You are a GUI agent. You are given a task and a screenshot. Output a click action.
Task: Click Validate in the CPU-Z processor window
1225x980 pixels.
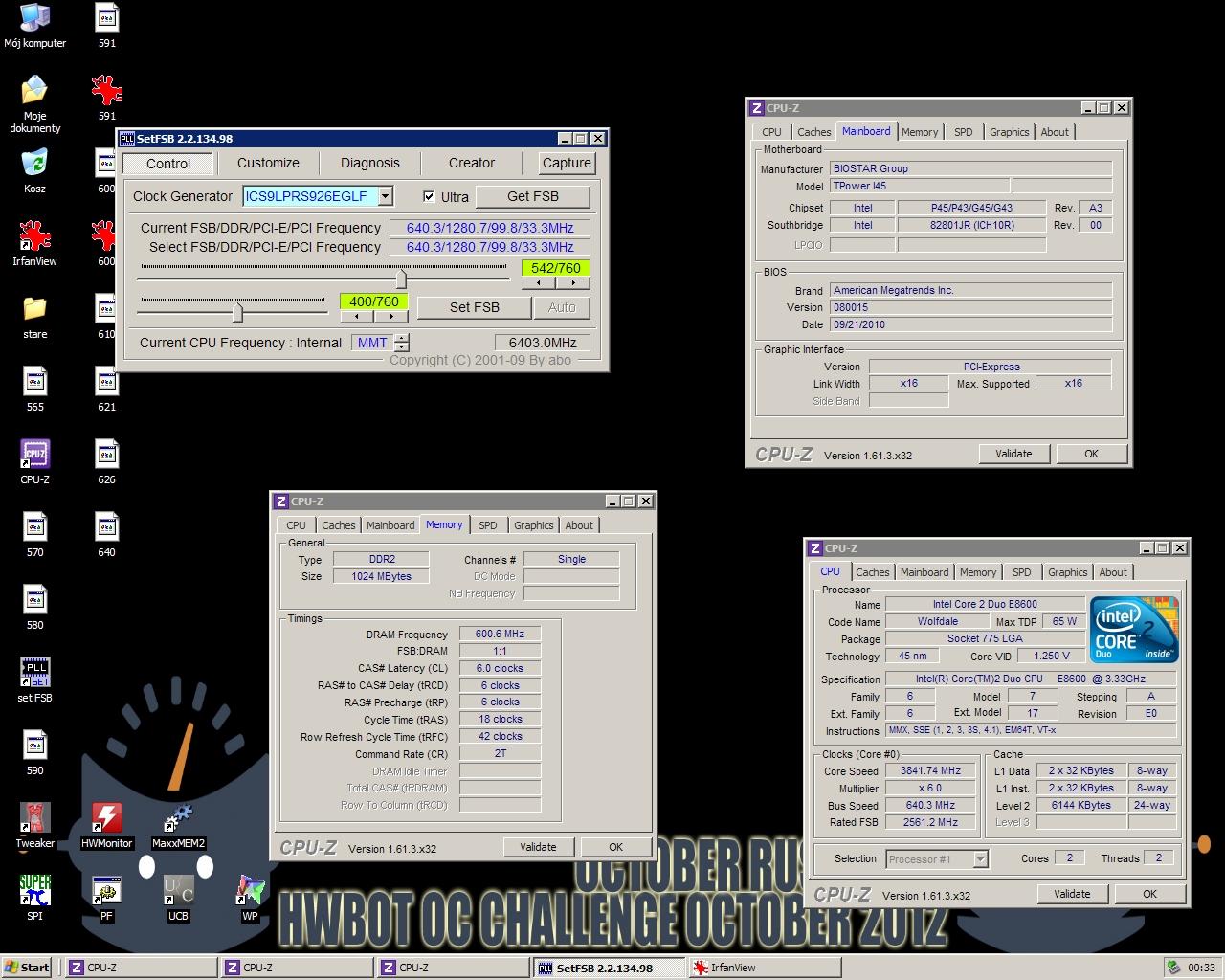pyautogui.click(x=1072, y=894)
